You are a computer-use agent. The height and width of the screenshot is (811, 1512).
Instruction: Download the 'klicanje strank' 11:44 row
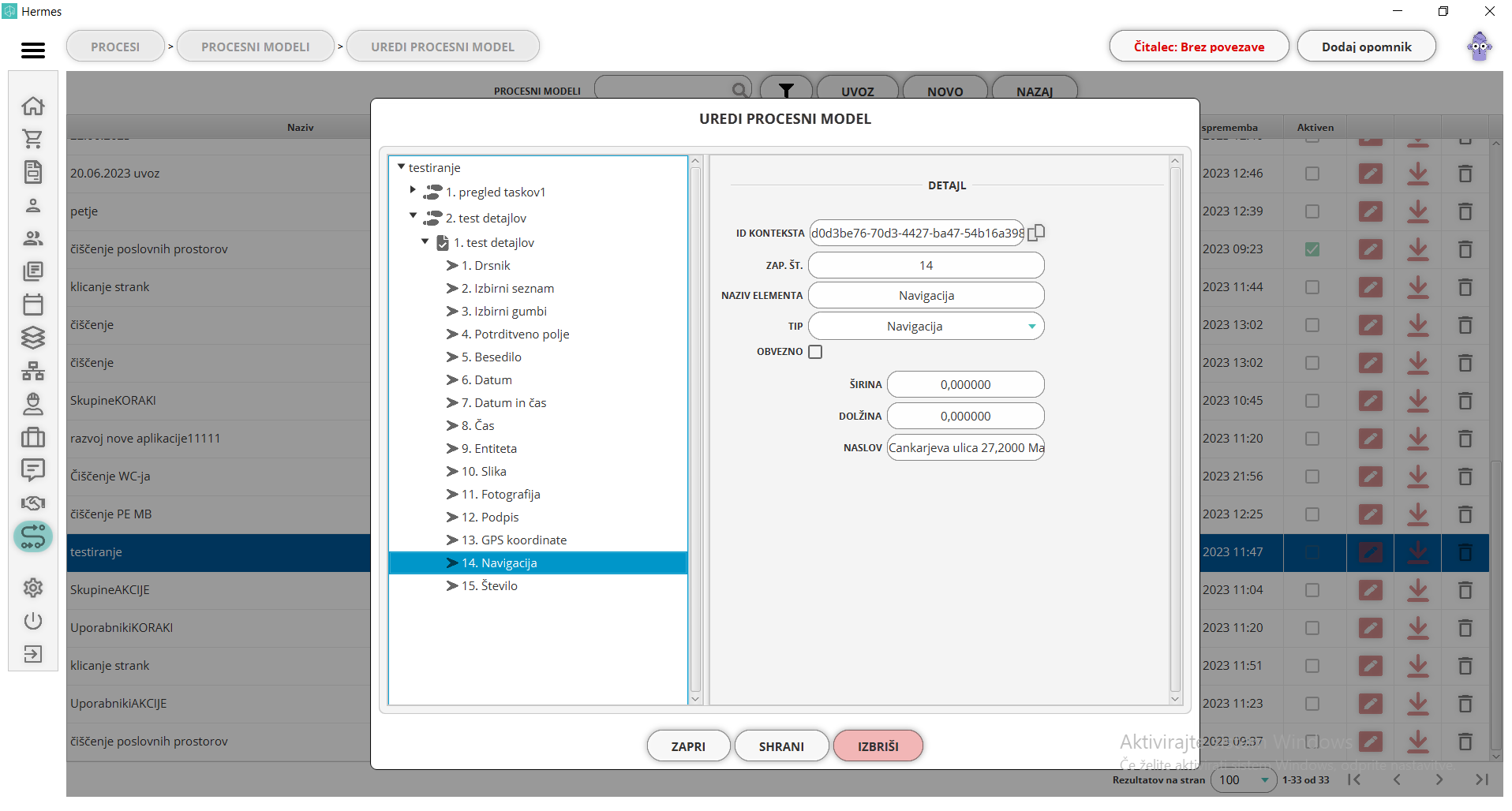coord(1418,287)
